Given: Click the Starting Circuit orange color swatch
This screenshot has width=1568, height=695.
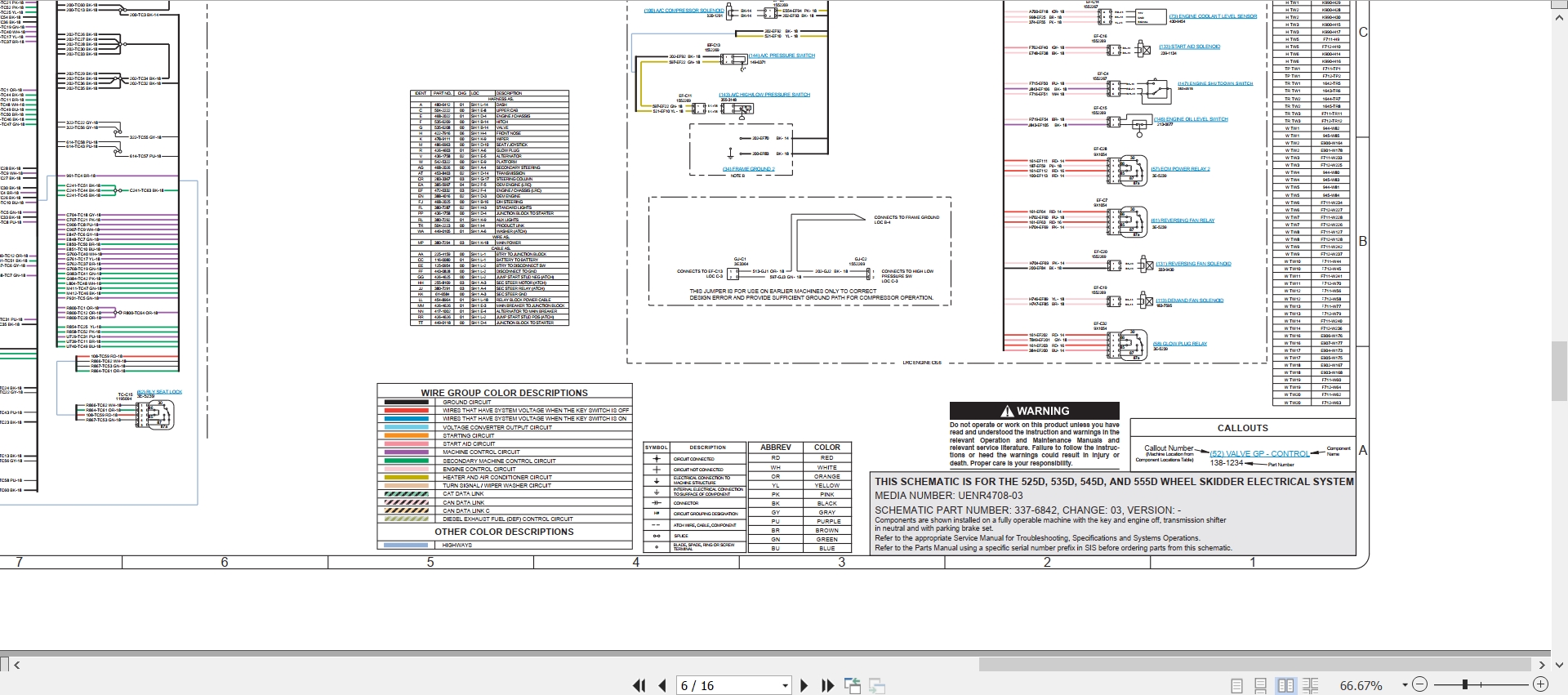Looking at the screenshot, I should click(406, 435).
